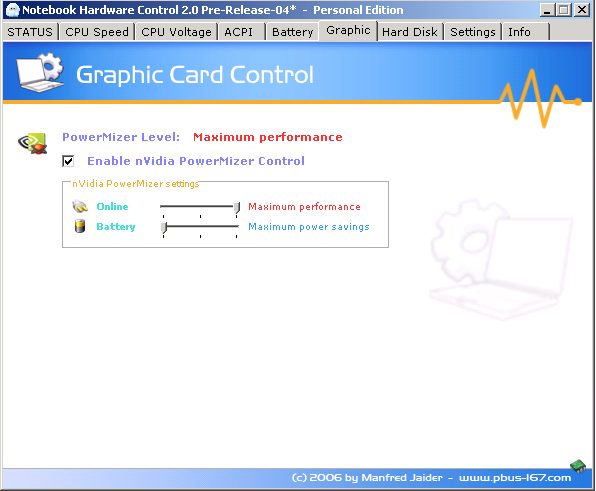Click the Online PowerMizer slider thumb
The width and height of the screenshot is (596, 491).
coord(237,207)
